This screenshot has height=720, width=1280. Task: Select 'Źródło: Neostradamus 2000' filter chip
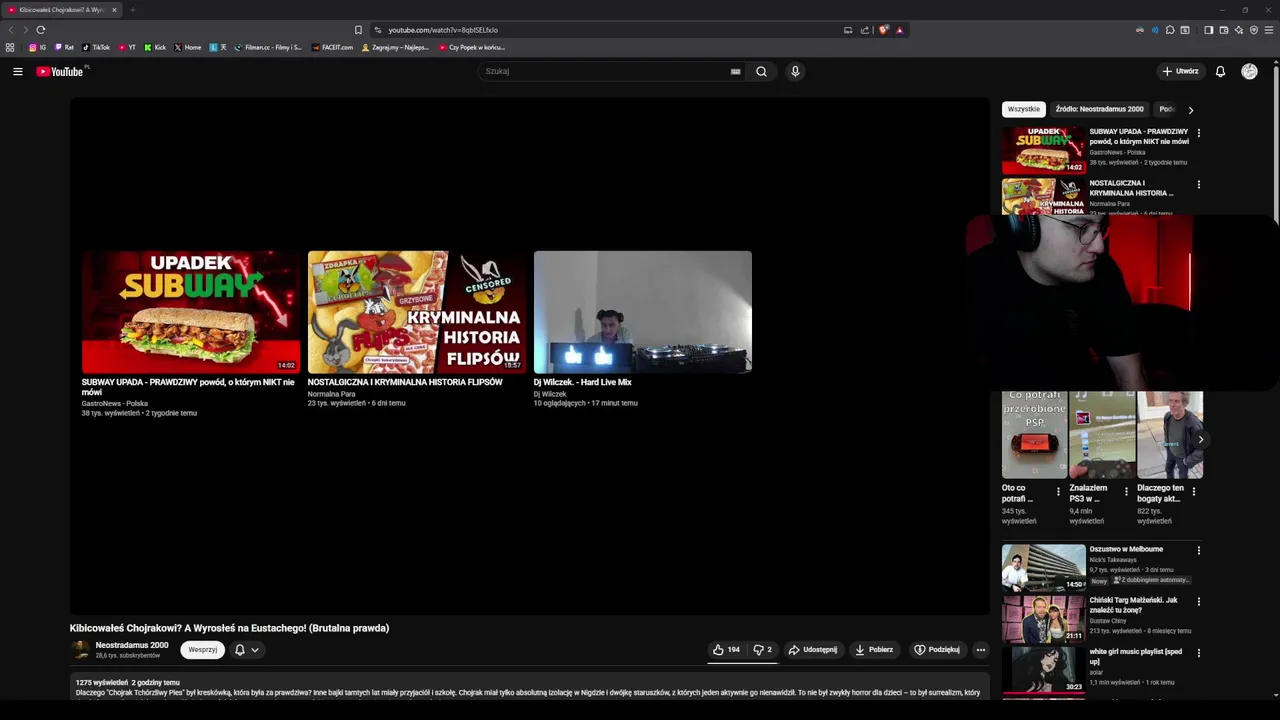[x=1099, y=109]
